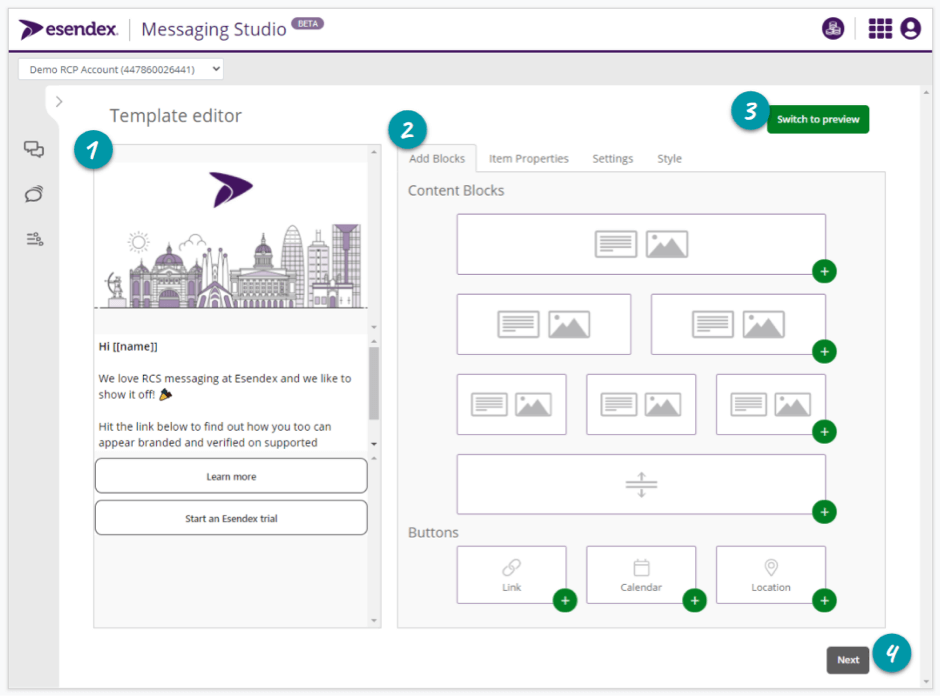Screen dimensions: 941x696
Task: Click the message text scroll down arrow
Action: coord(374,444)
